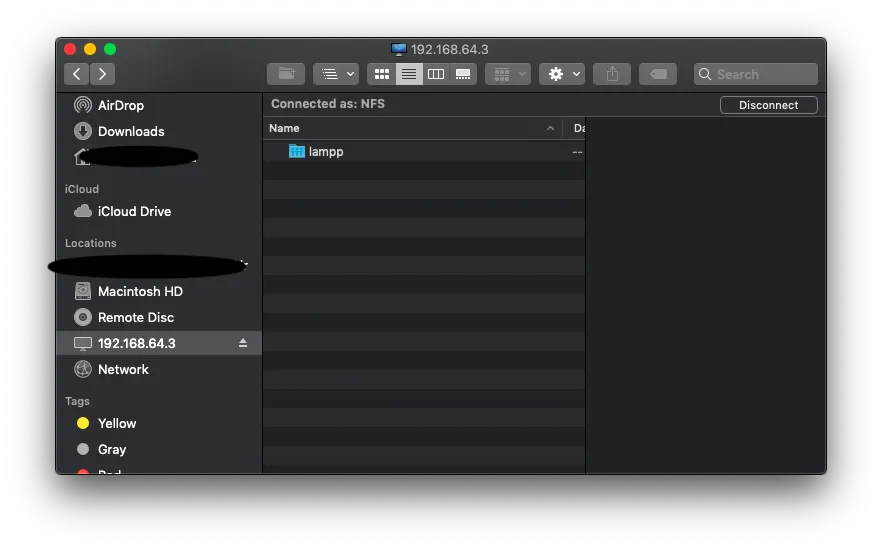Image resolution: width=882 pixels, height=548 pixels.
Task: Switch to gallery view
Action: click(x=463, y=74)
